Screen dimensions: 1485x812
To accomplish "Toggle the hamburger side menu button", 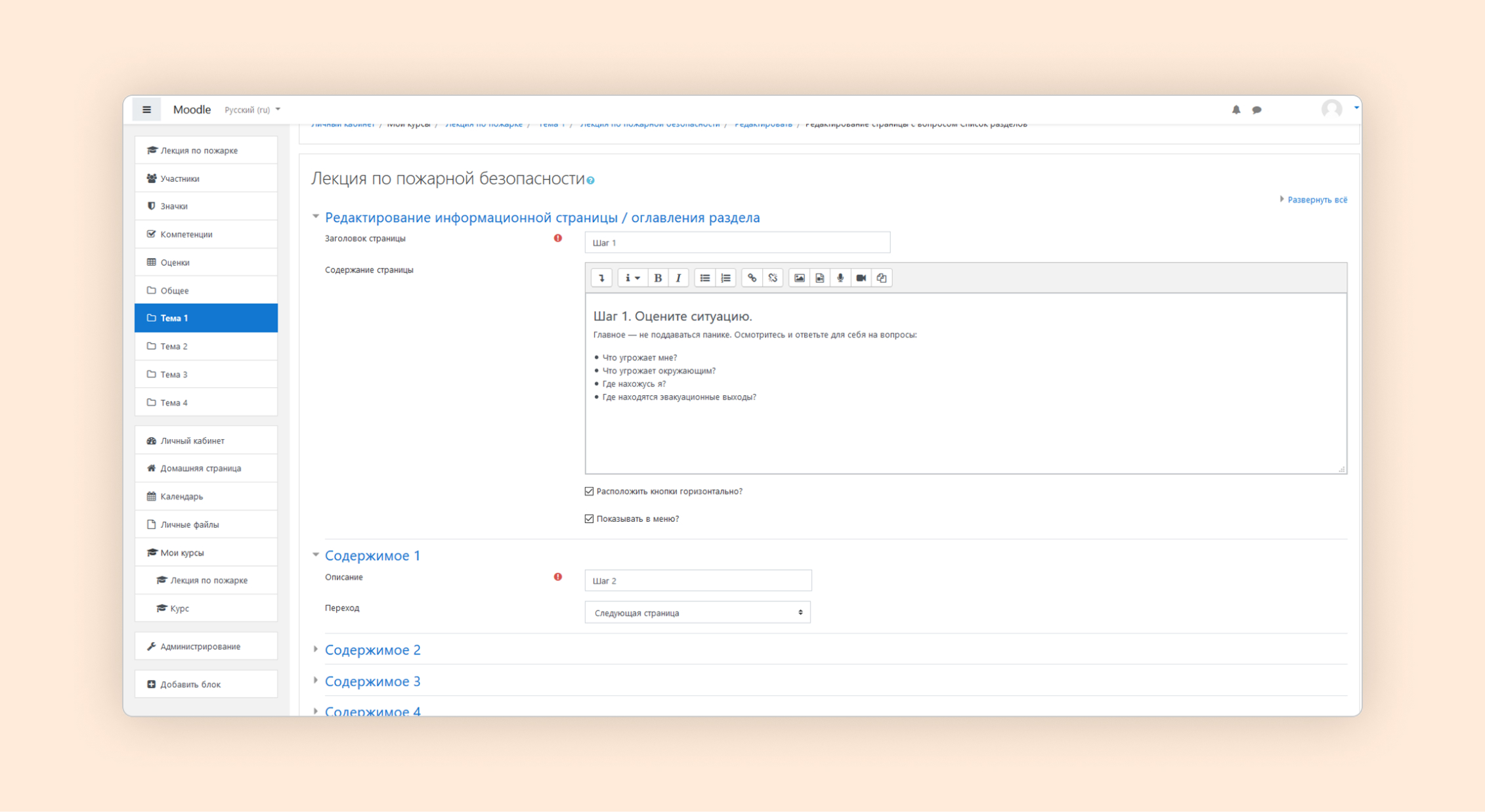I will point(146,110).
